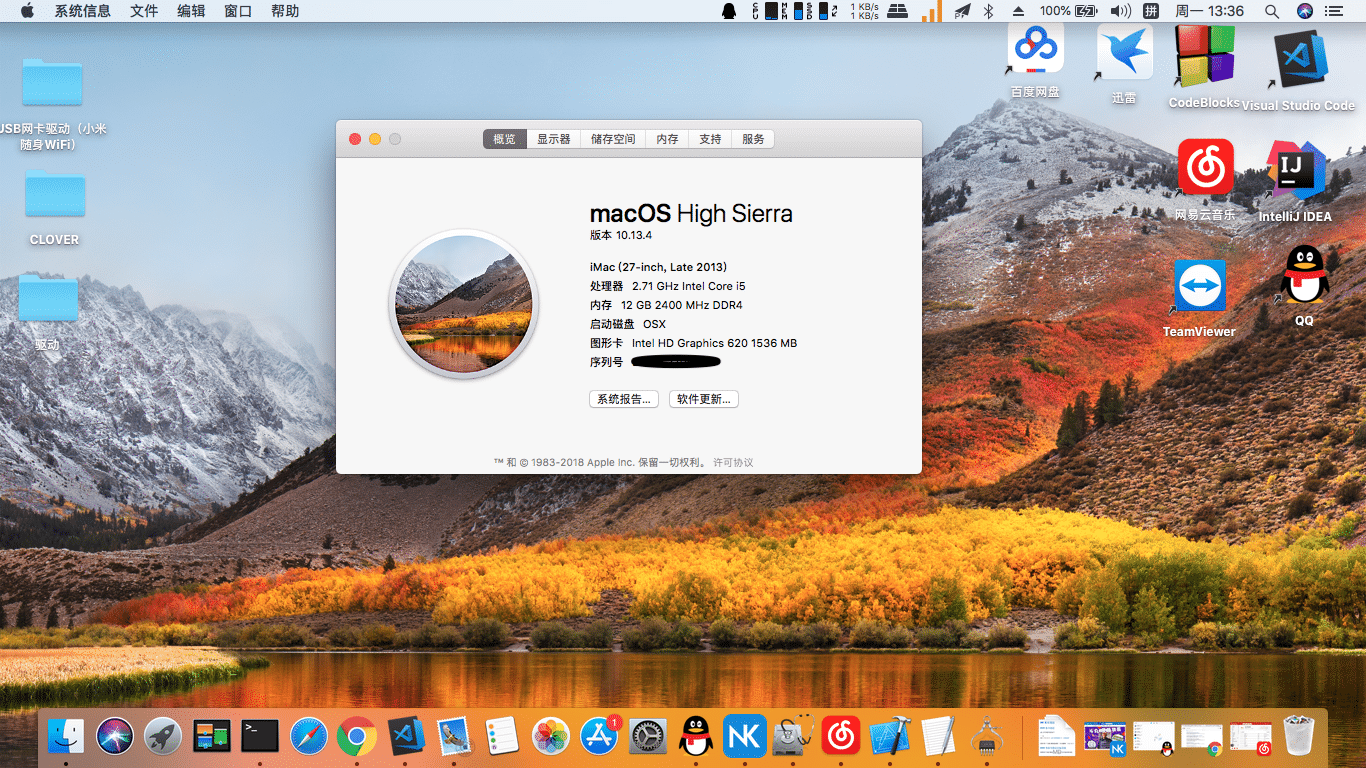Image resolution: width=1366 pixels, height=768 pixels.
Task: Click the battery 100% status
Action: pyautogui.click(x=1069, y=11)
